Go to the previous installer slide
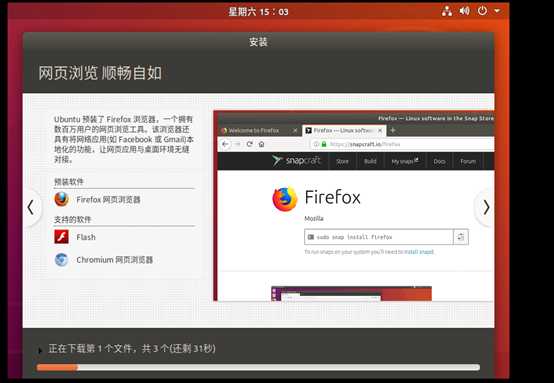The height and width of the screenshot is (383, 554). pos(31,207)
